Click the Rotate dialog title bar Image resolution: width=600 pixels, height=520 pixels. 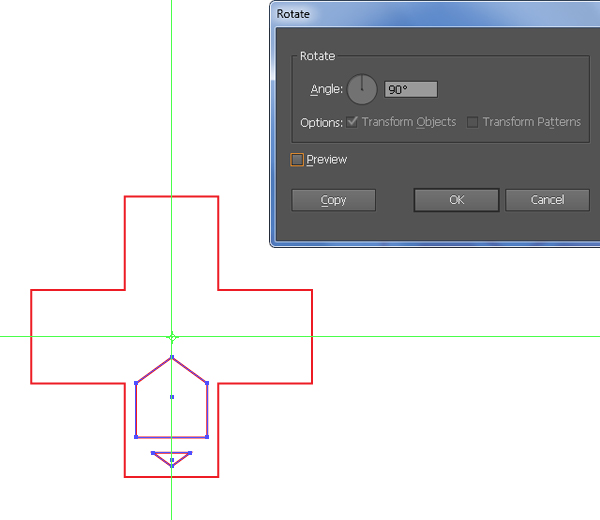435,14
